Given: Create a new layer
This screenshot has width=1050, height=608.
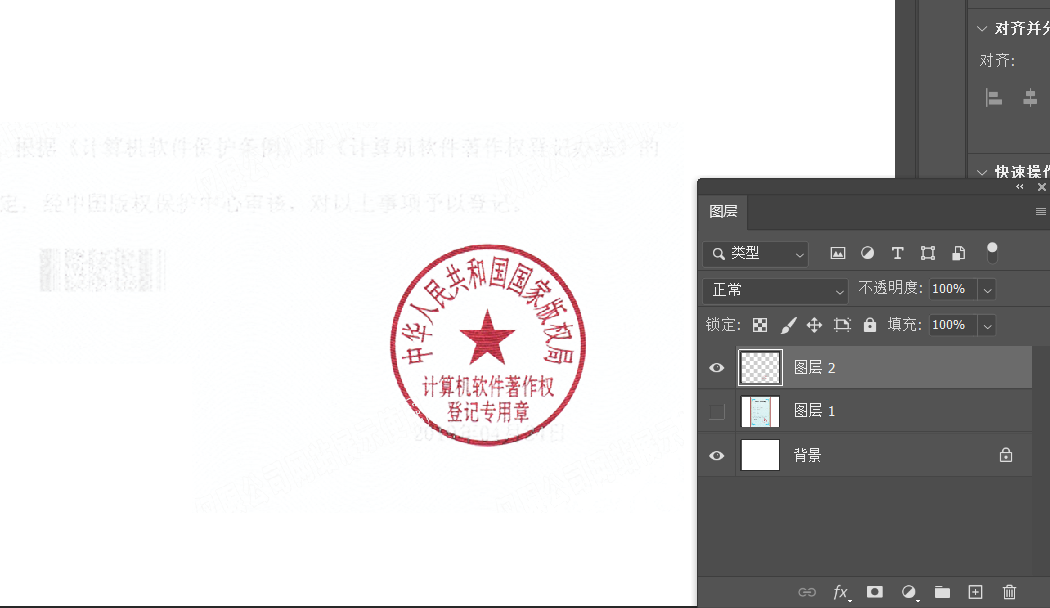Looking at the screenshot, I should pos(976,592).
